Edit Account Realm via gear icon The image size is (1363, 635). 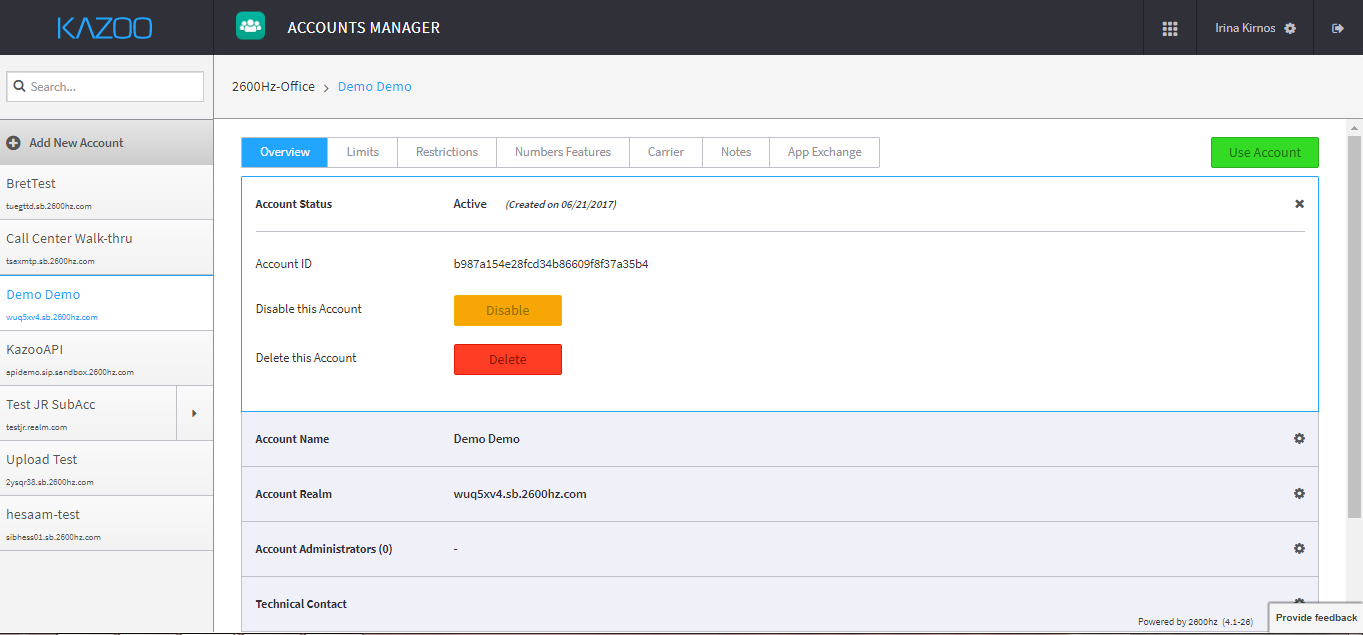[x=1299, y=494]
